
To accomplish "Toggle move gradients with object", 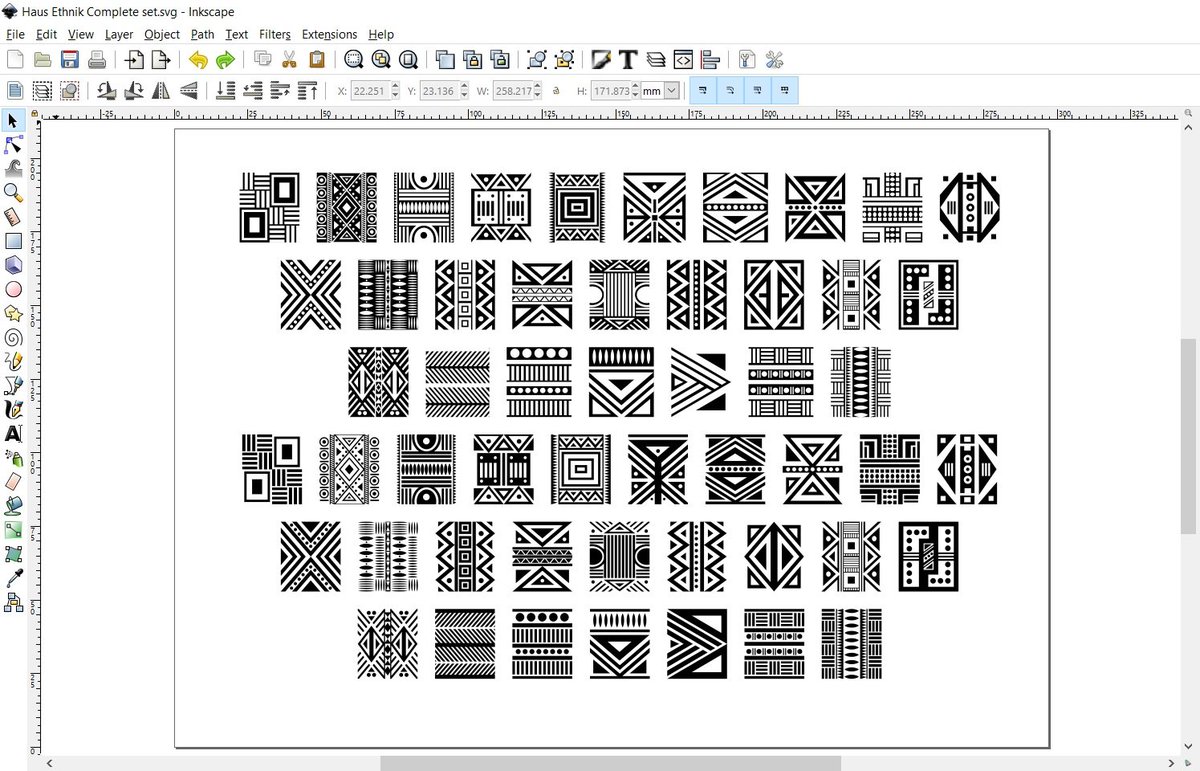I will point(757,91).
